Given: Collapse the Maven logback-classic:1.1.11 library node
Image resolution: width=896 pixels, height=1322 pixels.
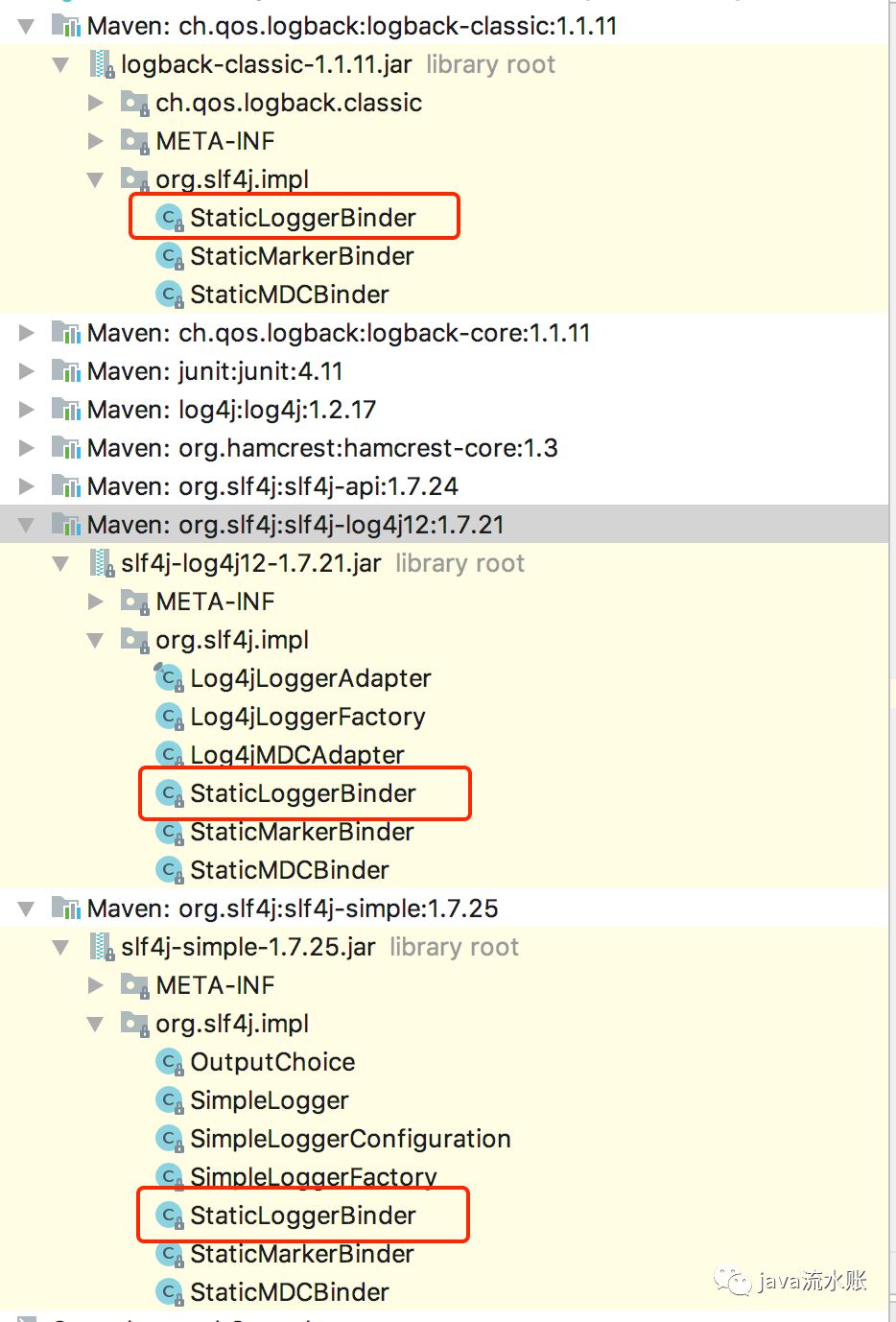Looking at the screenshot, I should click(x=27, y=26).
